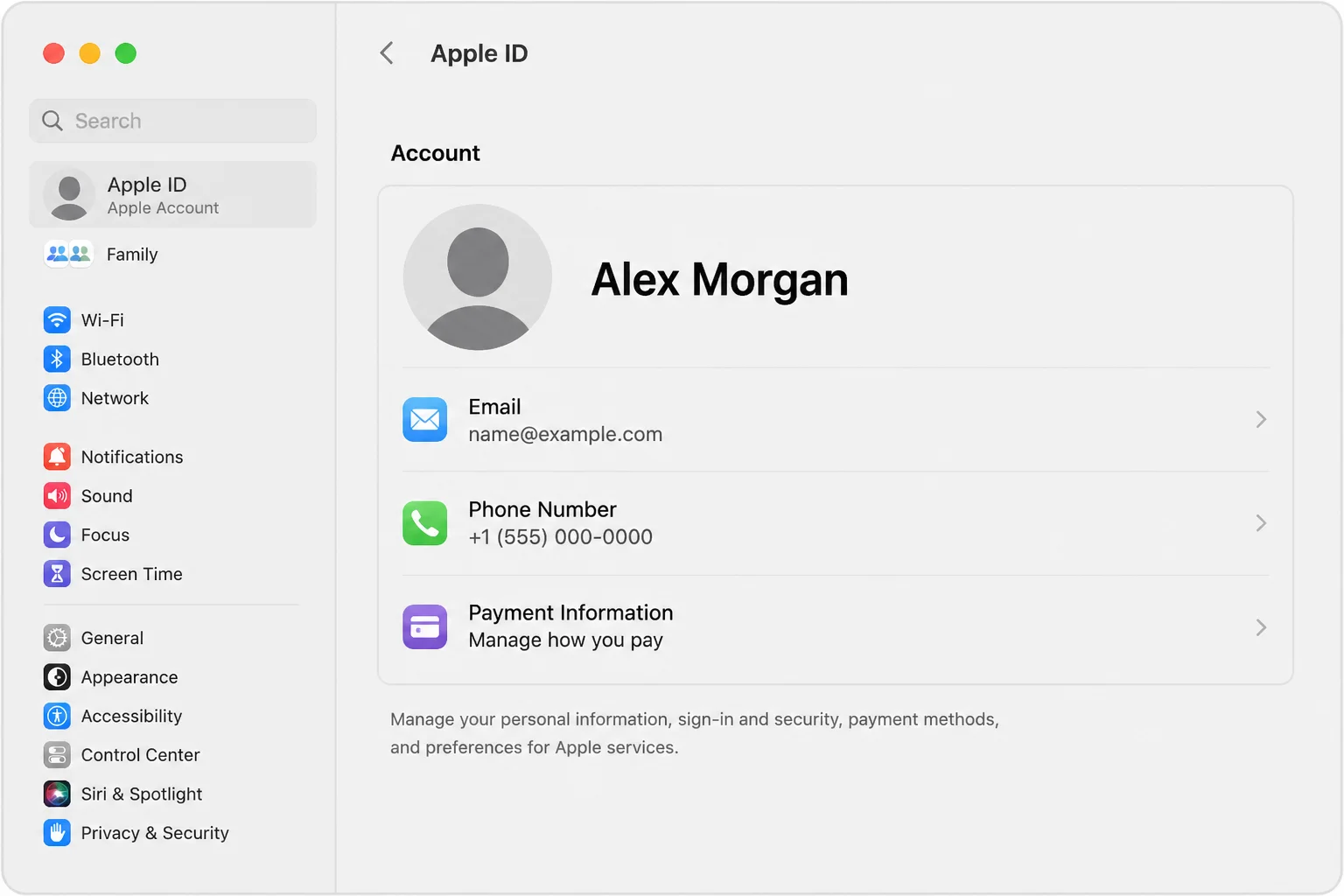Click the Payment Information row title
The image size is (1344, 896).
pos(570,612)
